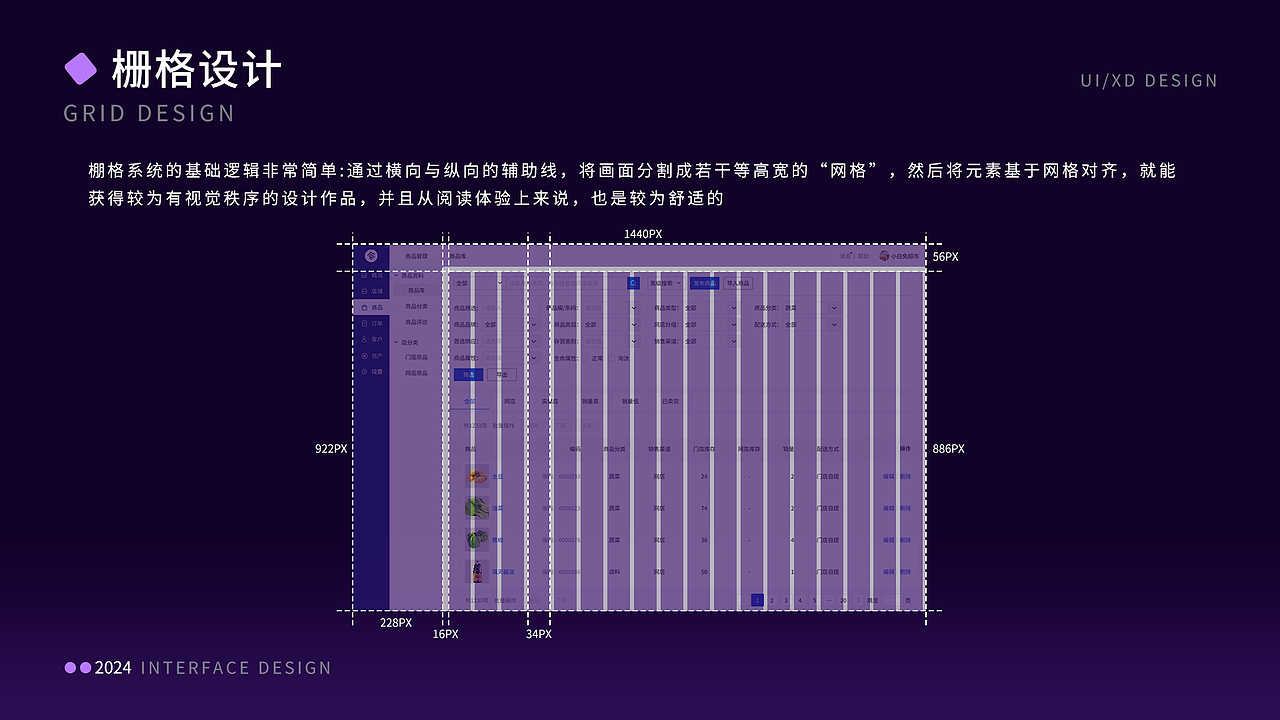Select the 商品 product sidebar icon
The image size is (1280, 720).
pyautogui.click(x=364, y=307)
